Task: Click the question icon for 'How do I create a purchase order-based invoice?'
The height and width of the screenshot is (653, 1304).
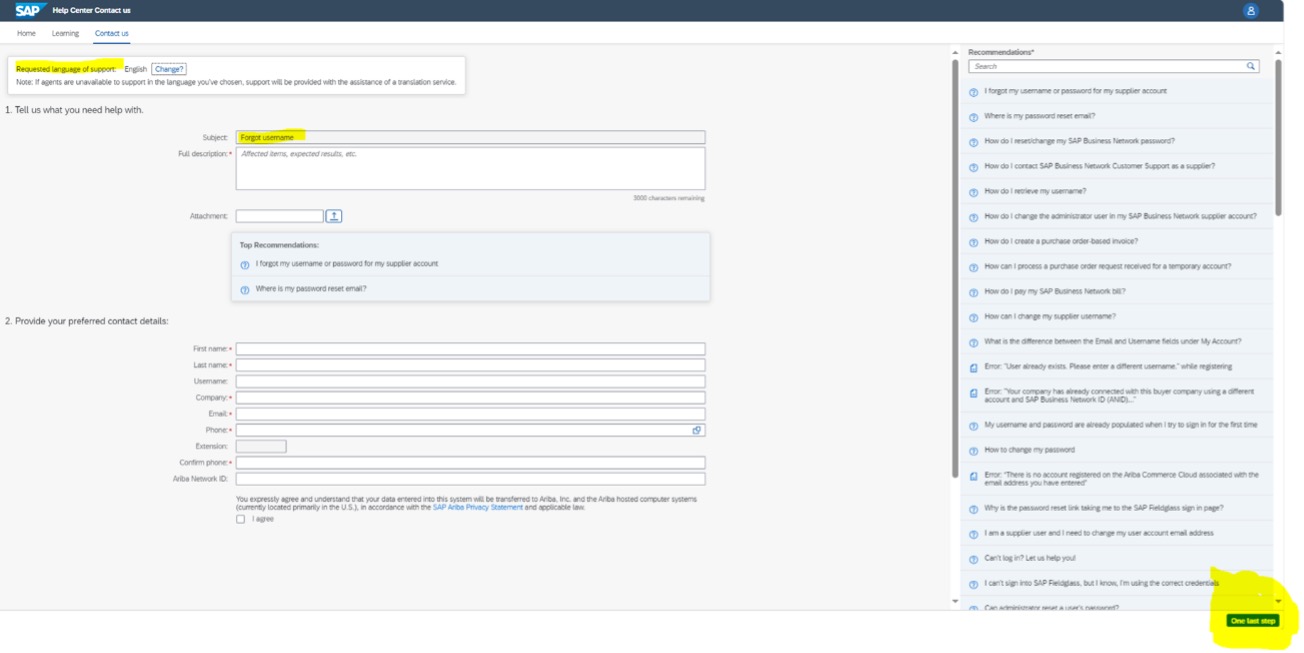Action: 974,242
